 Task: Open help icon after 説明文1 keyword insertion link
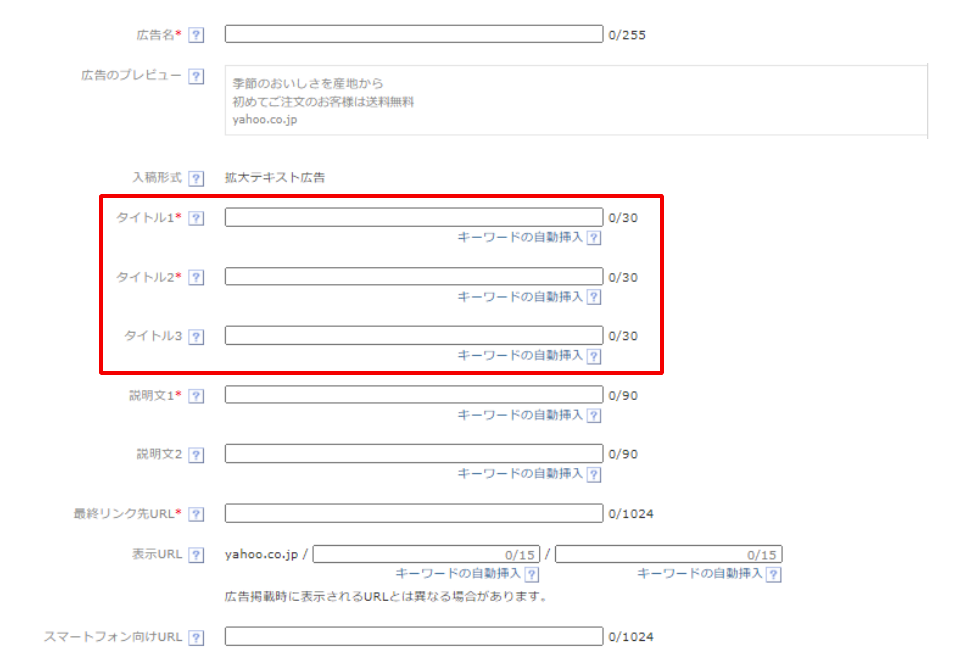pos(594,415)
